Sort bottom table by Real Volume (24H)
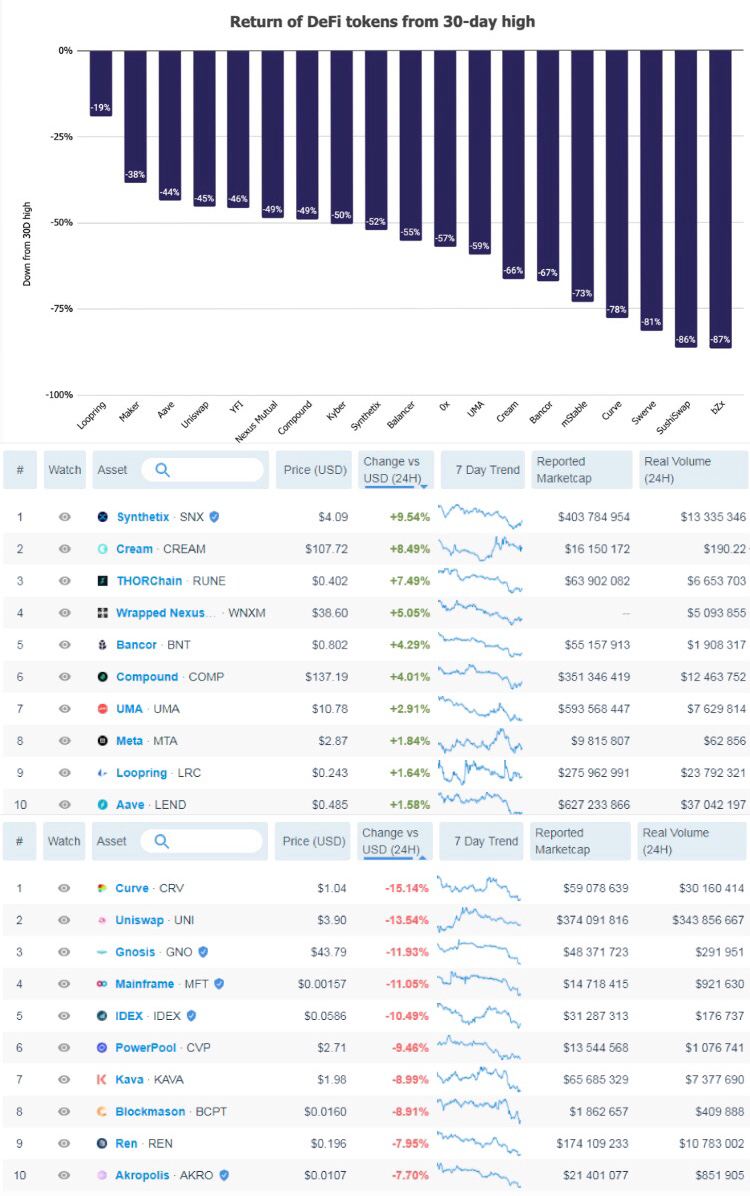Image resolution: width=750 pixels, height=1196 pixels. [691, 841]
